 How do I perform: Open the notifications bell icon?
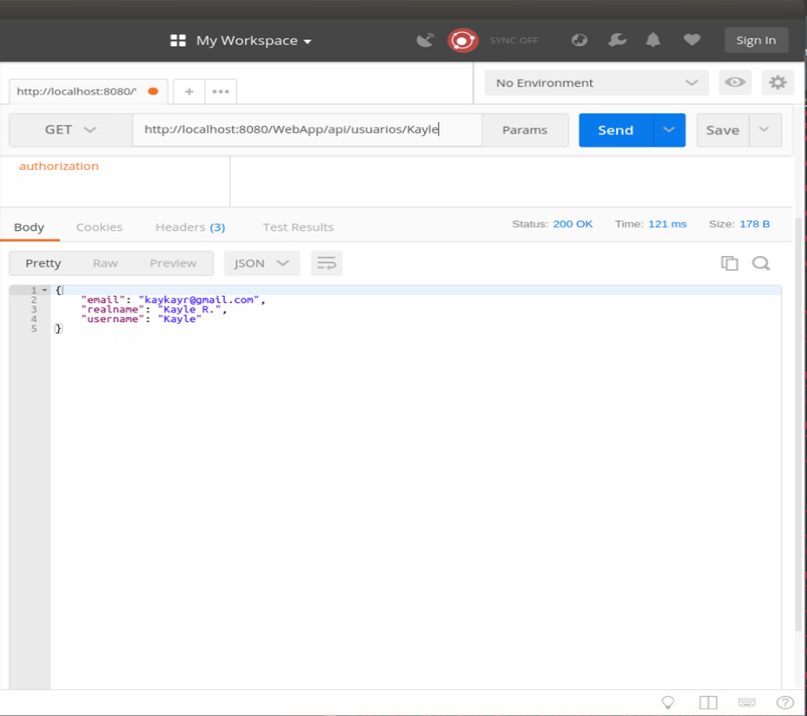653,40
